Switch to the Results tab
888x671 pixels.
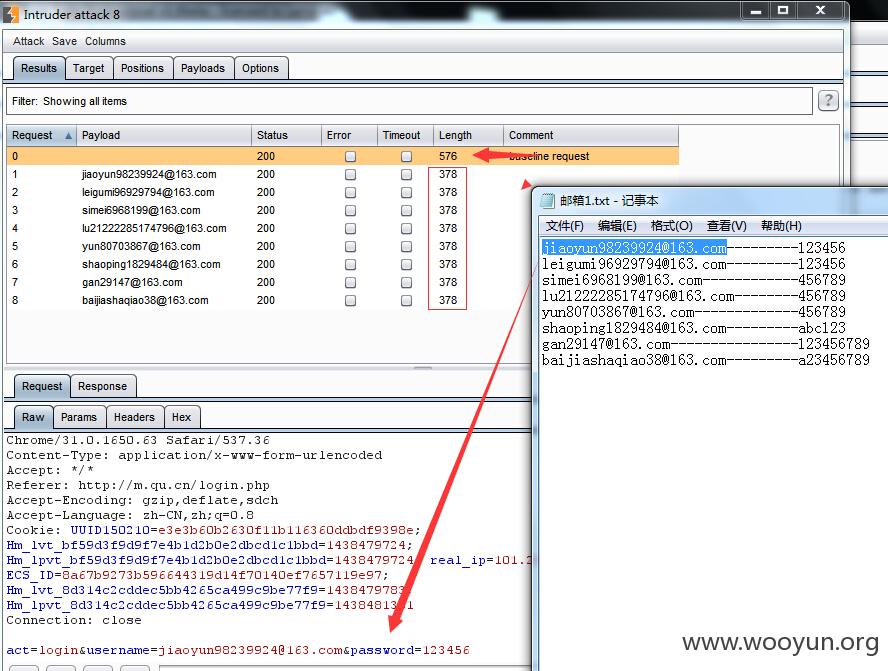tap(39, 69)
